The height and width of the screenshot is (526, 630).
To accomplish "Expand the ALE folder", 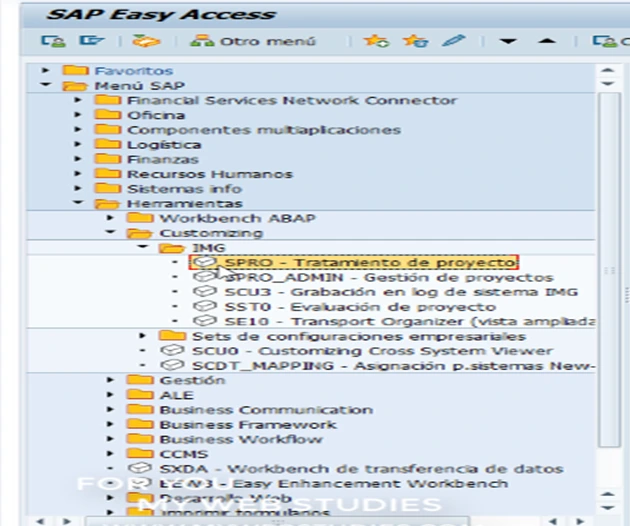I will coord(110,395).
